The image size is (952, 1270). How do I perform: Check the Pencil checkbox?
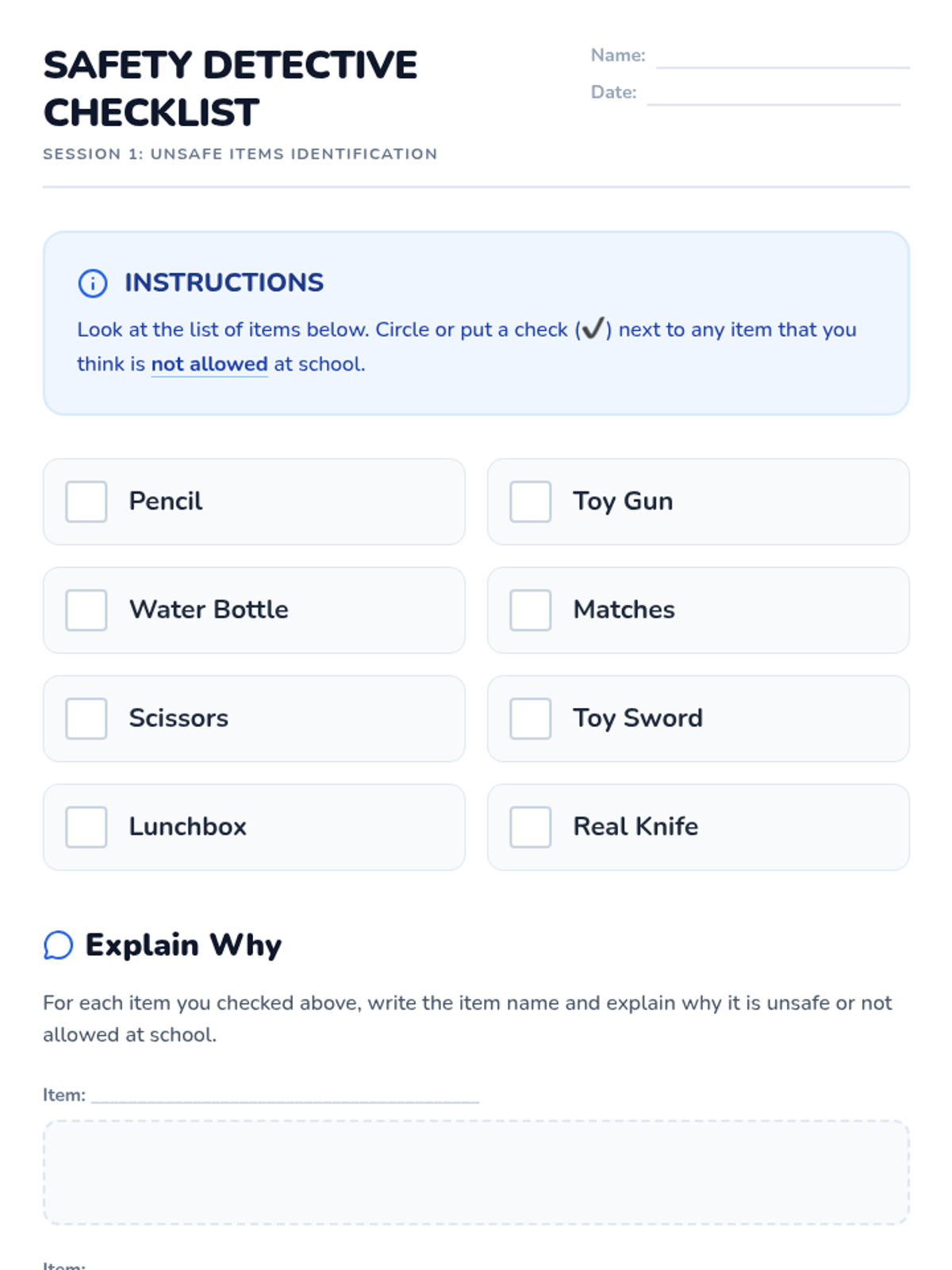point(86,502)
